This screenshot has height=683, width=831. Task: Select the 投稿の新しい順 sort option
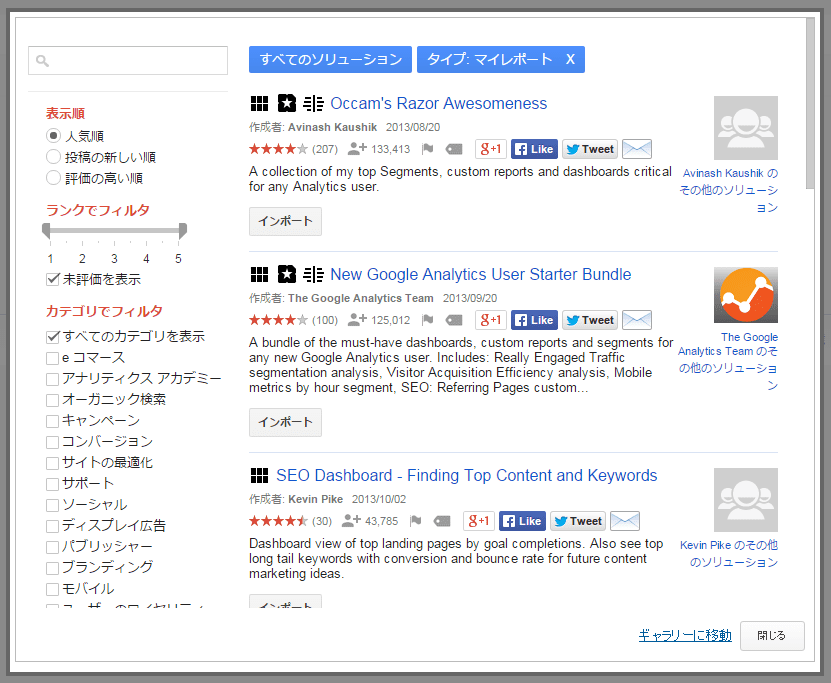(x=53, y=157)
